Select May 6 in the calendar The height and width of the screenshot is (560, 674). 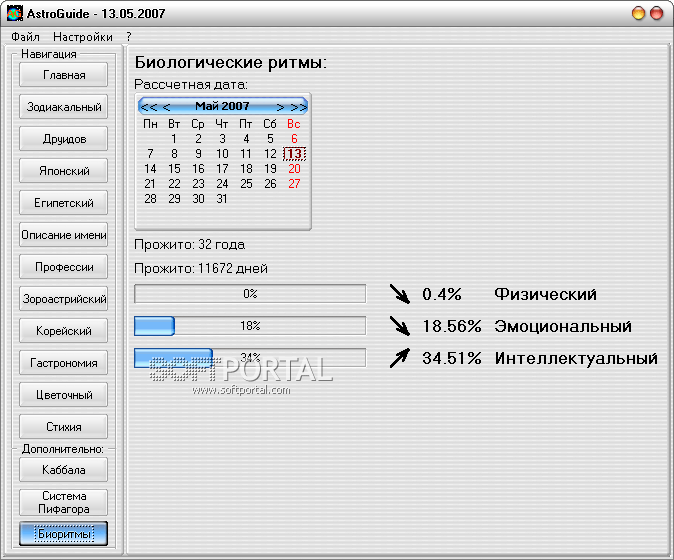click(294, 139)
